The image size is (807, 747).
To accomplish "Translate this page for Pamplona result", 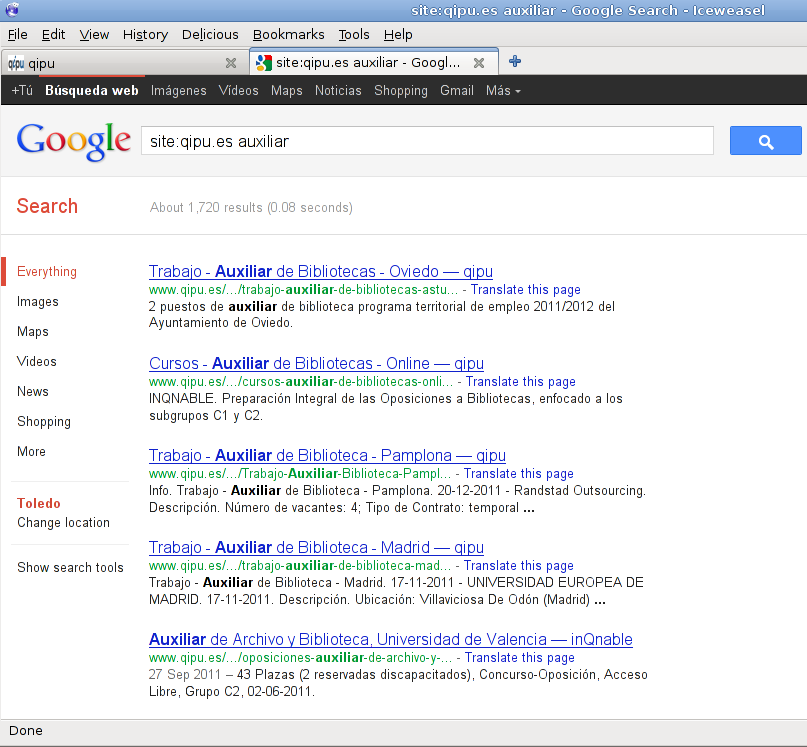I will [x=518, y=474].
